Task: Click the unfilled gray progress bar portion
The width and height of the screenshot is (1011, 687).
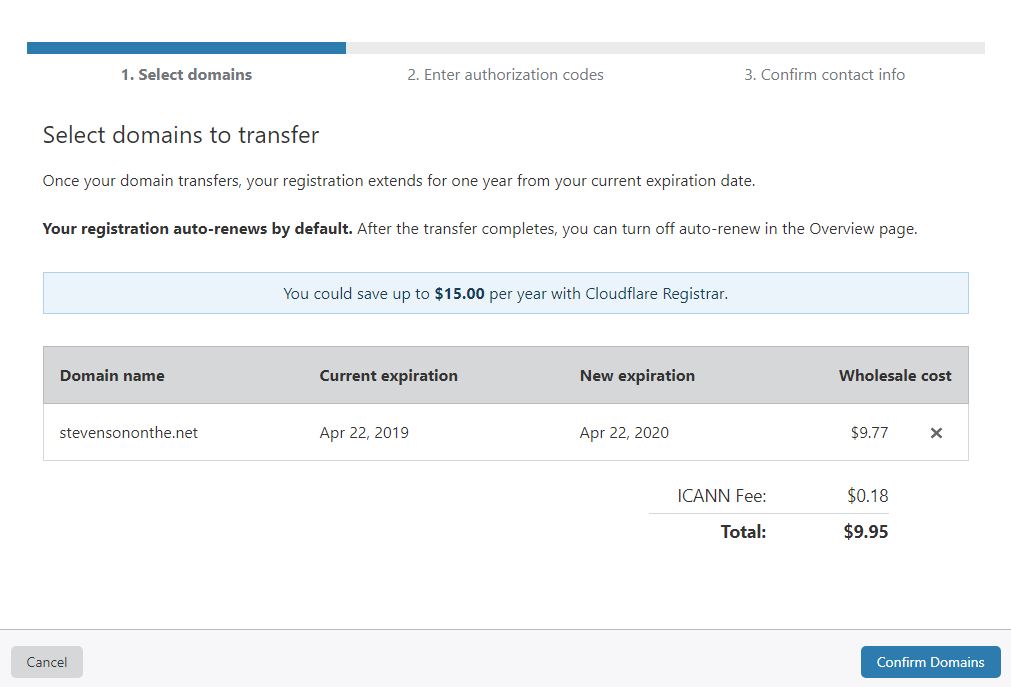Action: click(665, 48)
